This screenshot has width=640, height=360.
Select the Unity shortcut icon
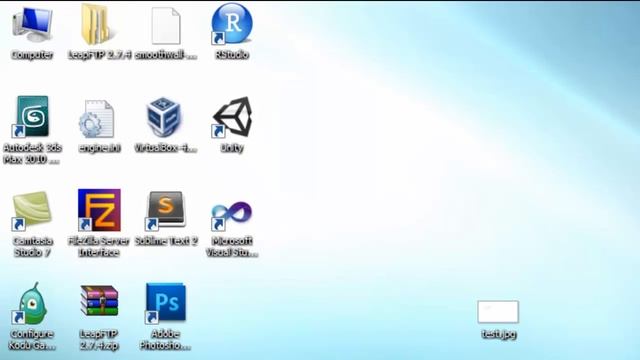click(x=232, y=118)
